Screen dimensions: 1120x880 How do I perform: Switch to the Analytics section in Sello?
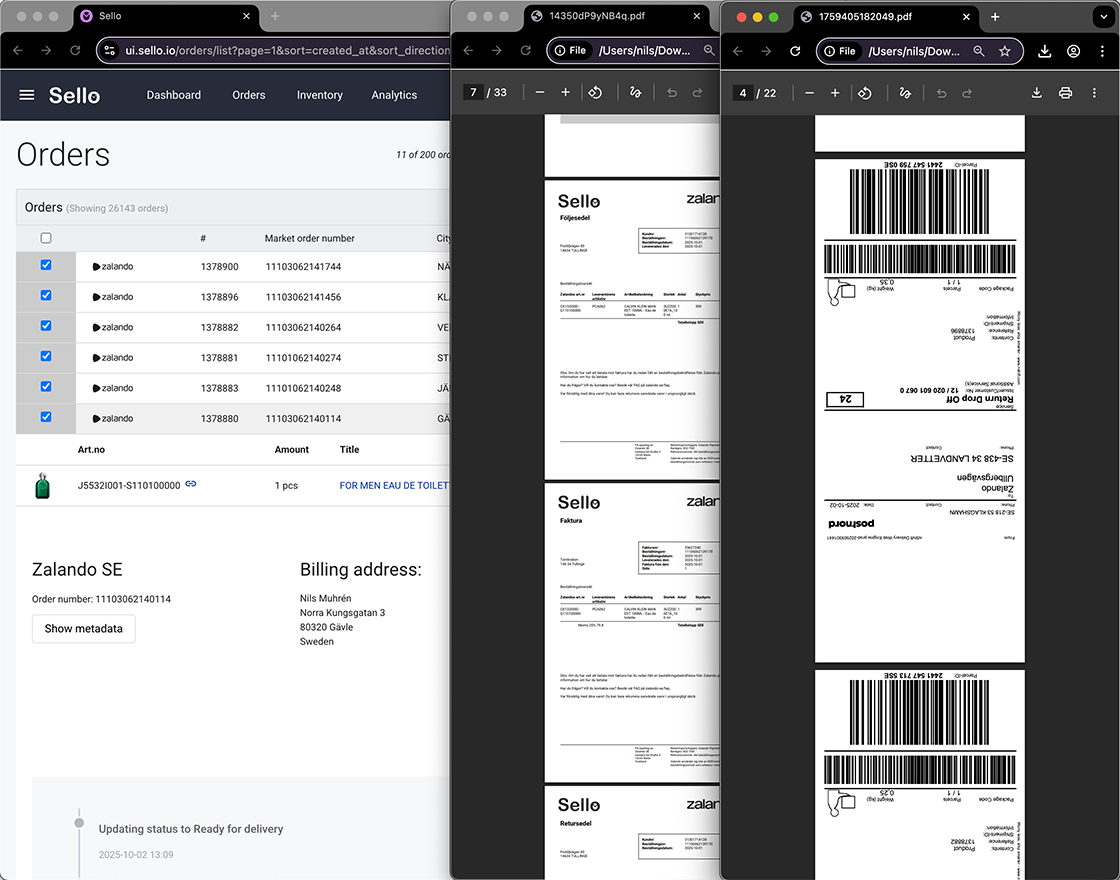(393, 95)
